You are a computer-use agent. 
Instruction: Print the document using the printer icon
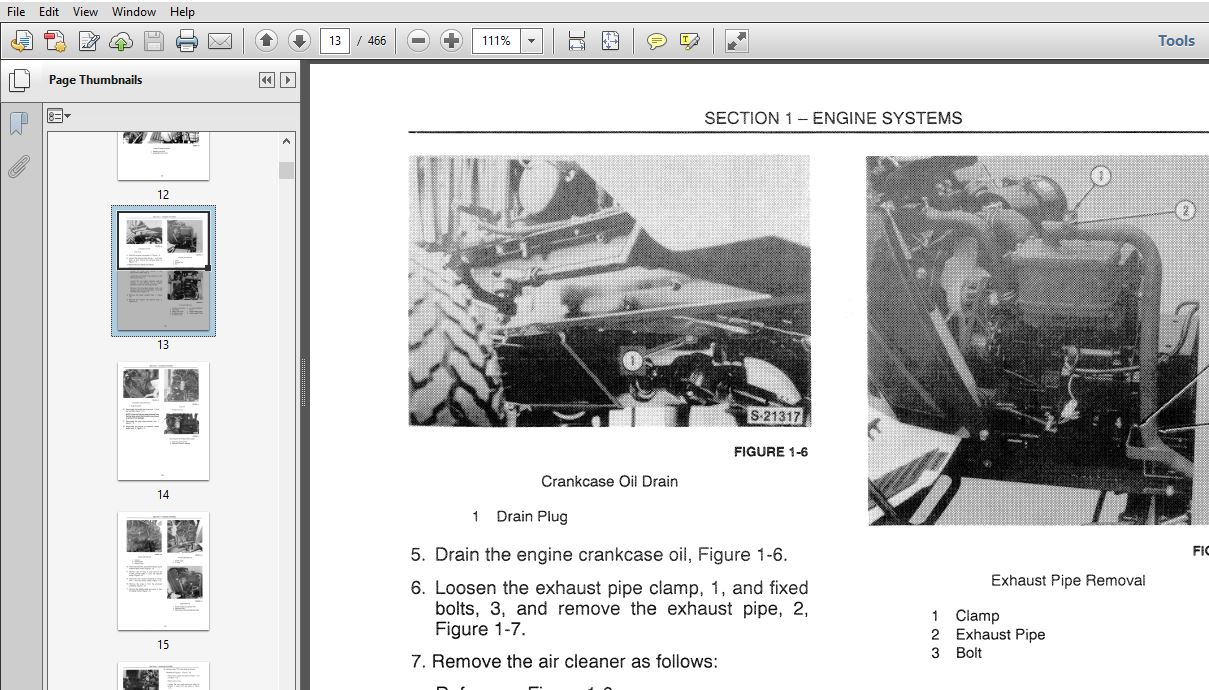pos(187,41)
